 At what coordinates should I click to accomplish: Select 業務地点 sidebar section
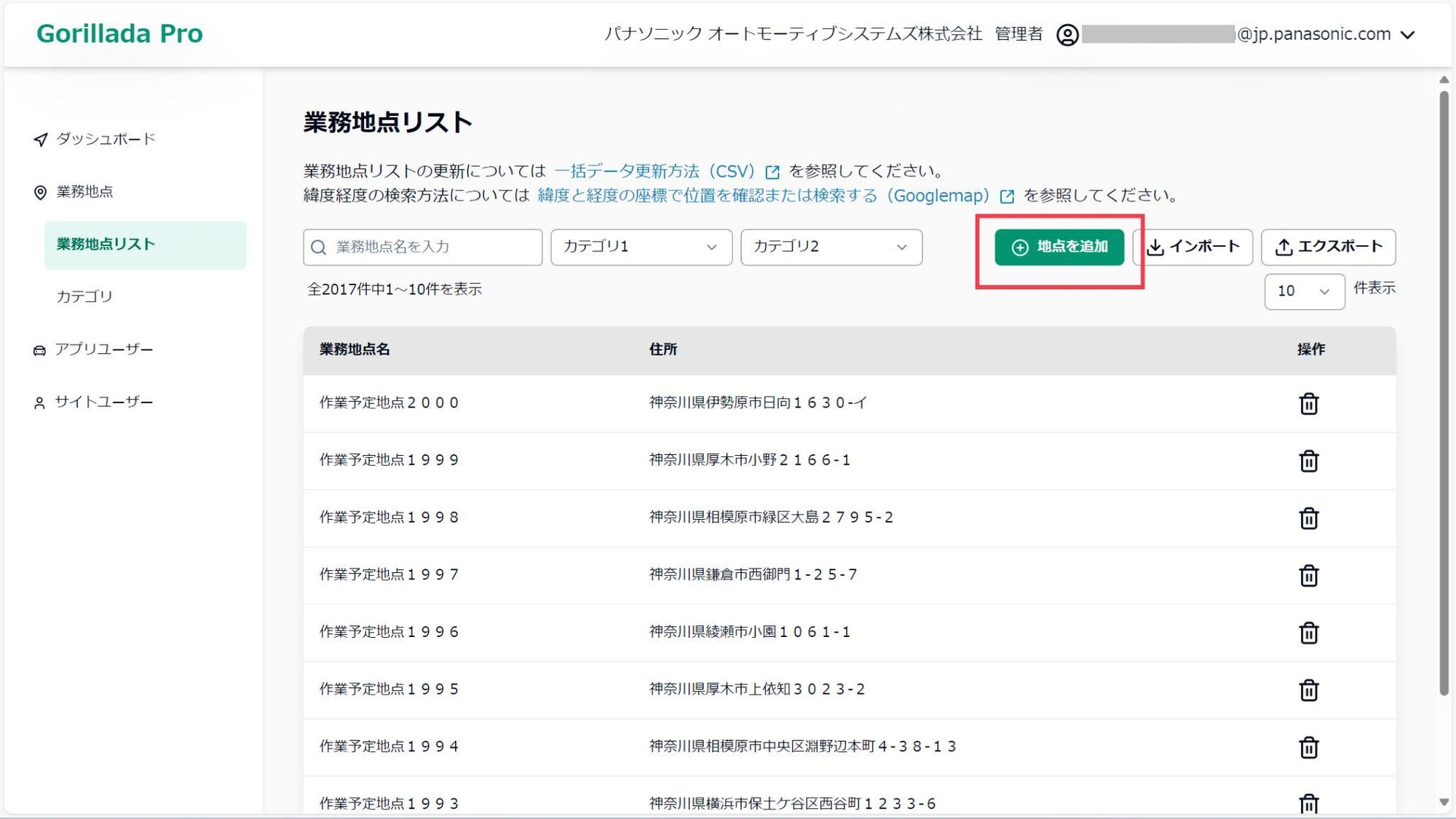pos(84,191)
